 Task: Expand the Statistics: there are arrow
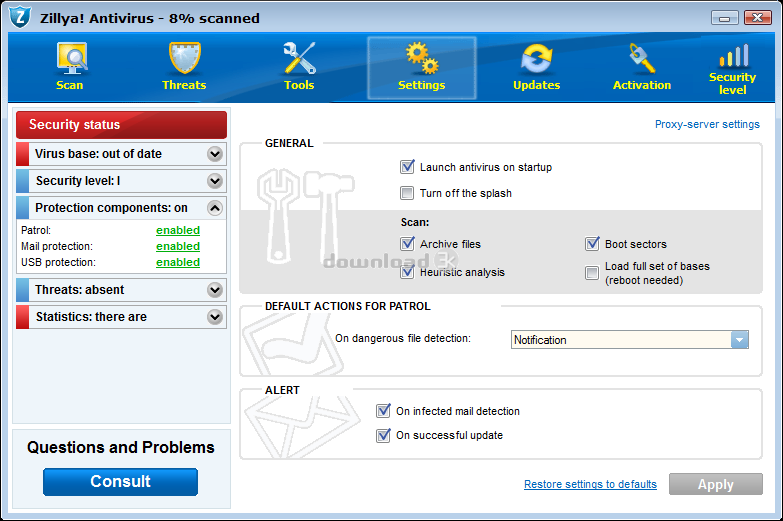pos(215,317)
